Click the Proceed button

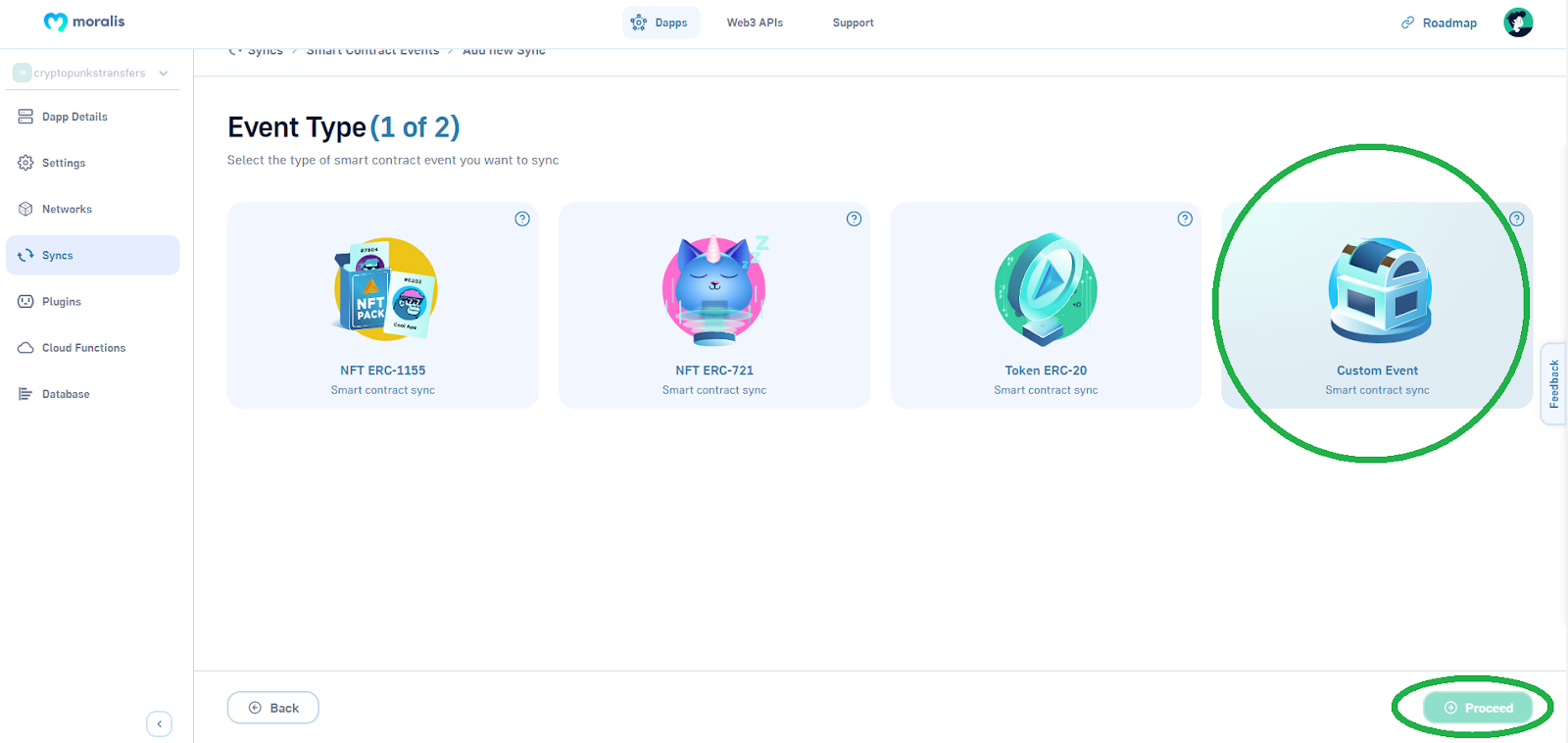[x=1477, y=708]
